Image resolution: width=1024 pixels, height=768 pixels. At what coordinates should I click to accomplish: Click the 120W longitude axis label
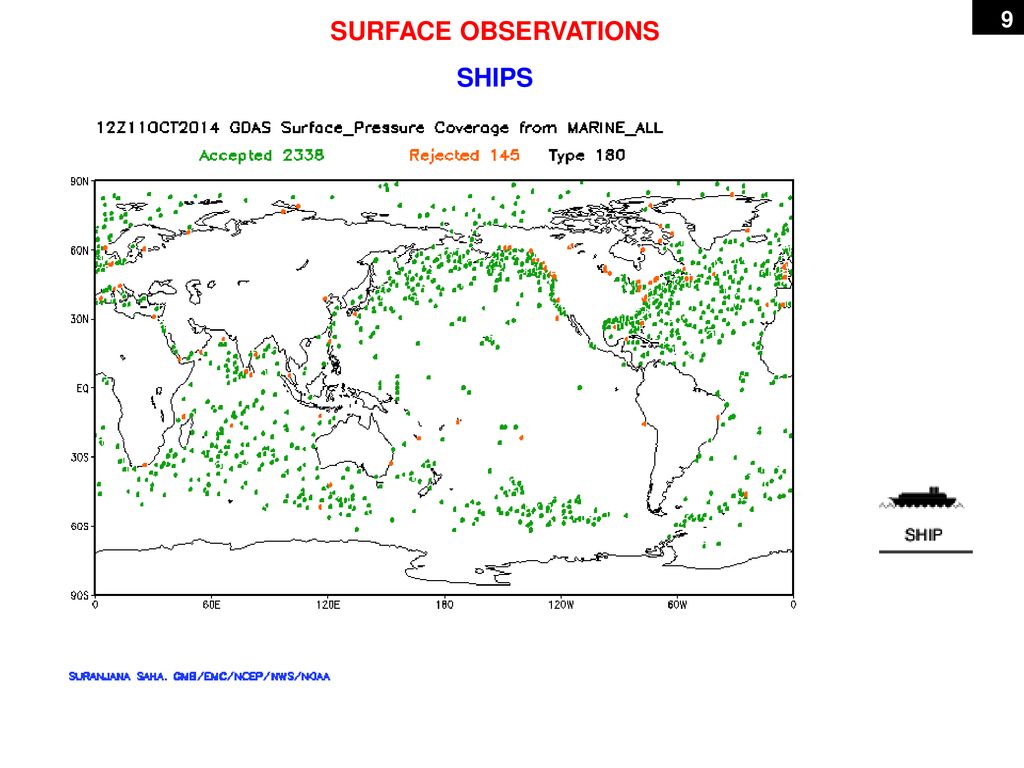pyautogui.click(x=561, y=605)
